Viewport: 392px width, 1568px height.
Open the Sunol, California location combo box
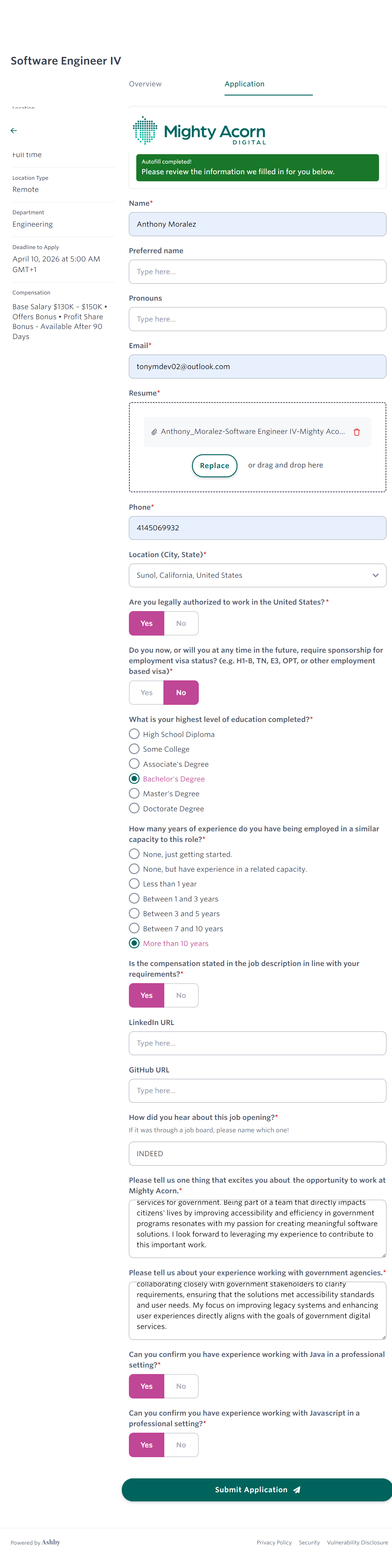(x=250, y=575)
